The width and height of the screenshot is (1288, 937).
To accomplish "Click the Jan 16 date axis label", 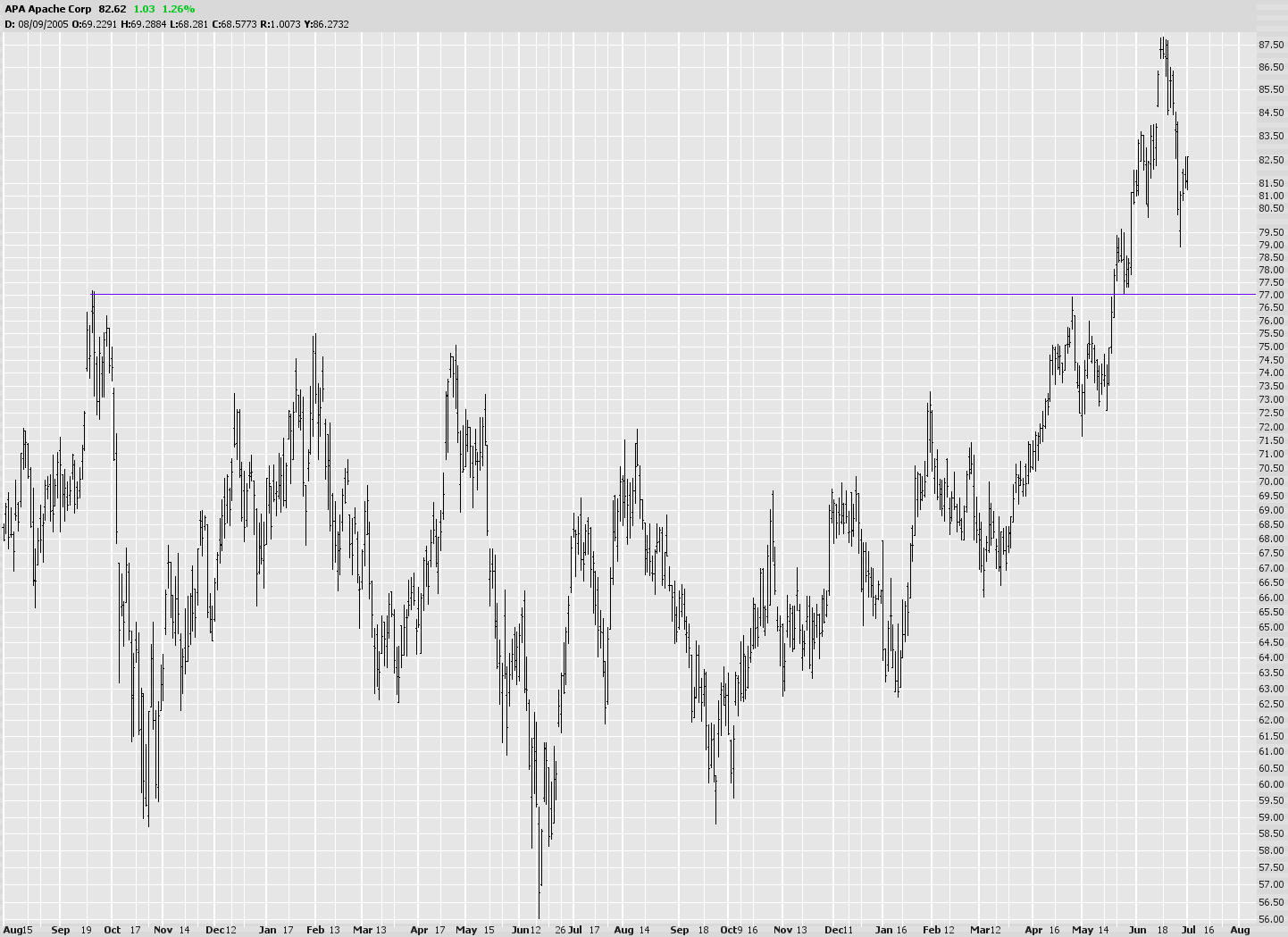I will tap(891, 930).
